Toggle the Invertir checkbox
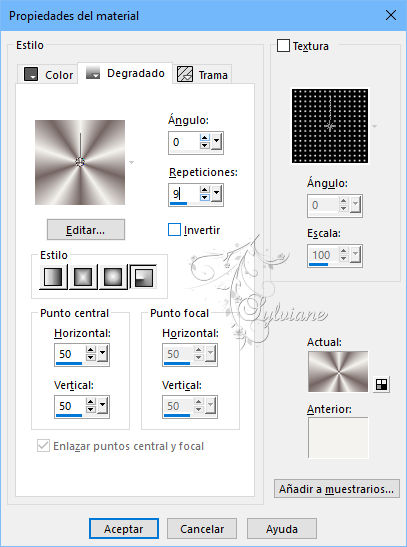Image resolution: width=407 pixels, height=547 pixels. tap(174, 230)
